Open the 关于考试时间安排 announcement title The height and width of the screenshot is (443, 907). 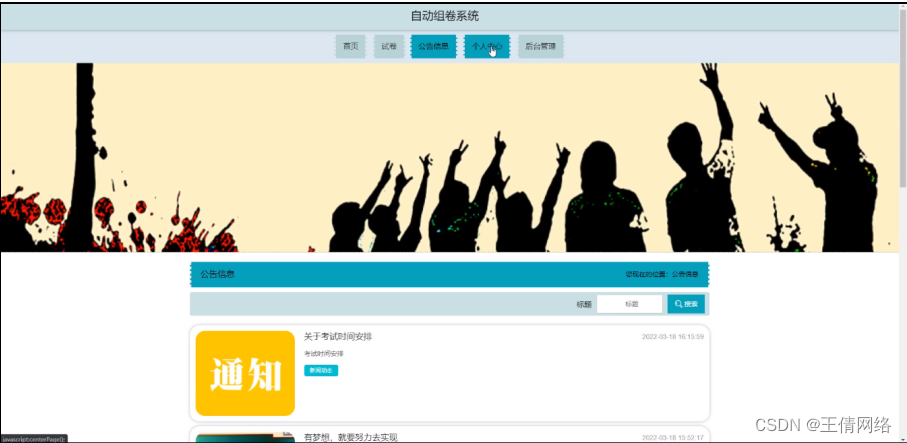(338, 337)
